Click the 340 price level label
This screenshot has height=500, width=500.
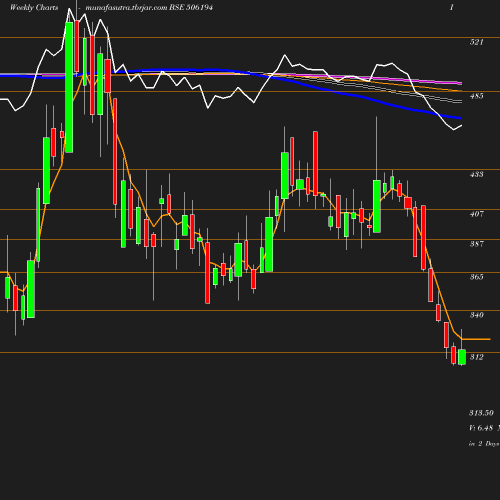[476, 315]
